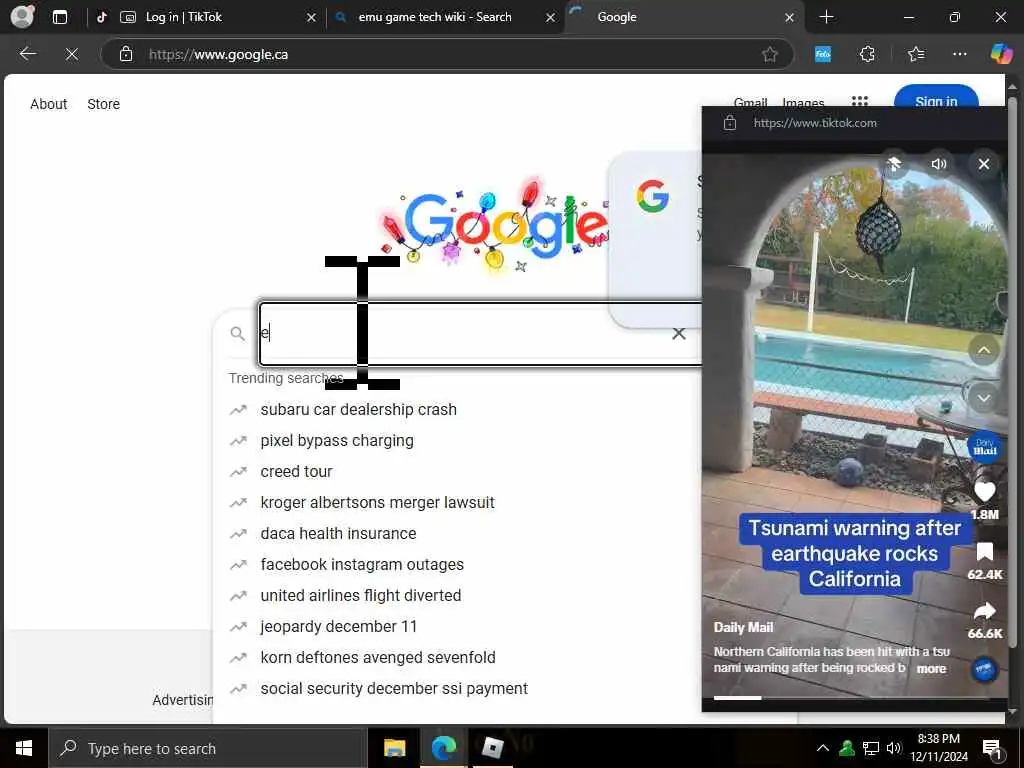Close the emu game tech wiki tab
Image resolution: width=1024 pixels, height=768 pixels.
pos(551,18)
